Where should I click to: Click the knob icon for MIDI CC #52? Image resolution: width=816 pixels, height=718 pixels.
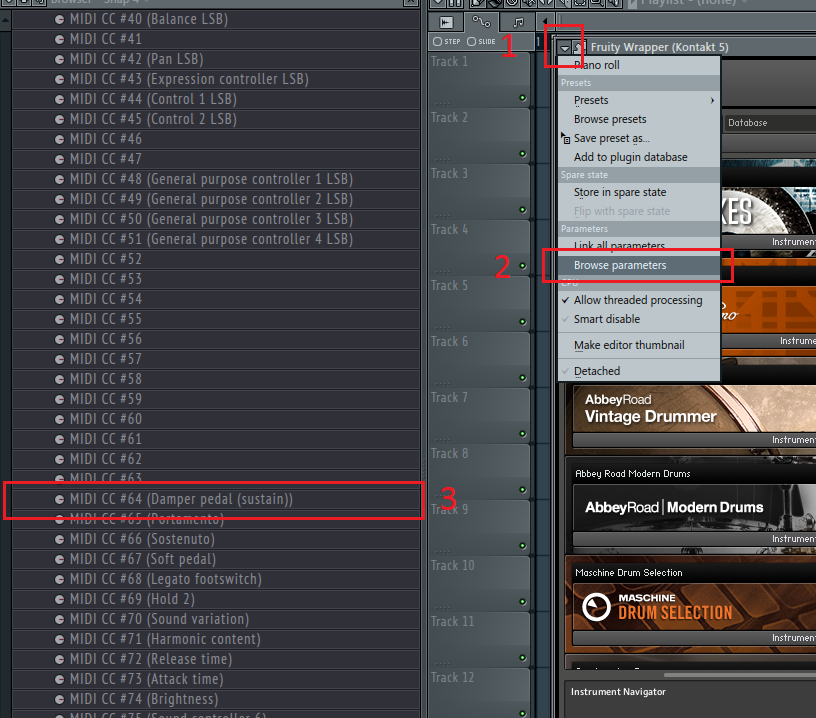pos(59,259)
